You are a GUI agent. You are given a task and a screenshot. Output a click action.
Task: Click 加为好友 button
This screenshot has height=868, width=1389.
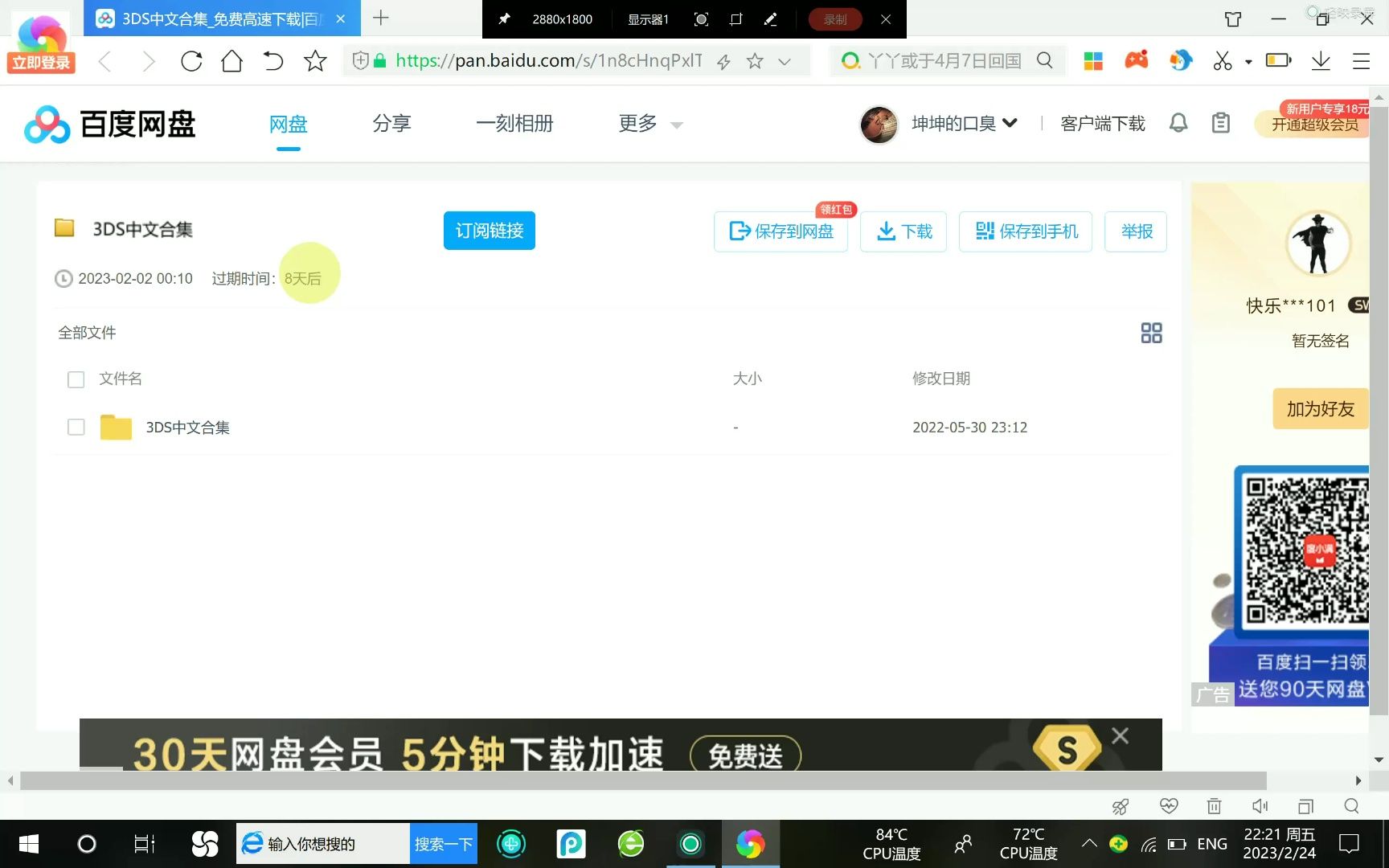[x=1320, y=408]
